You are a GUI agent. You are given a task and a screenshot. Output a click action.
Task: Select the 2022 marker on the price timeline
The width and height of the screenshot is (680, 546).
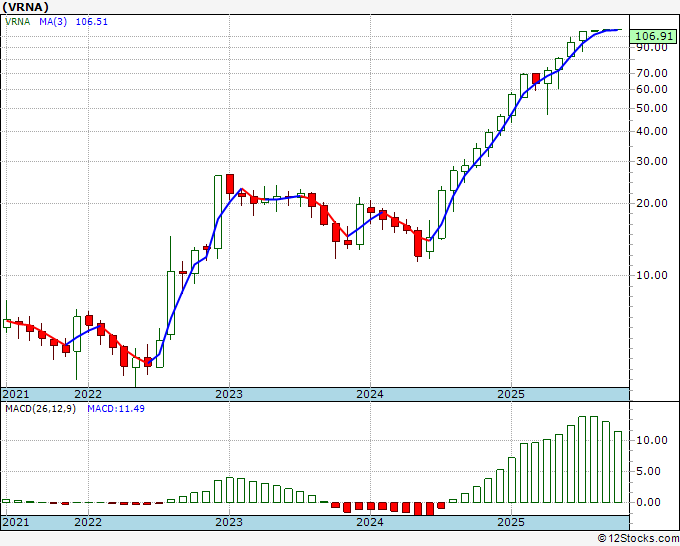(88, 394)
